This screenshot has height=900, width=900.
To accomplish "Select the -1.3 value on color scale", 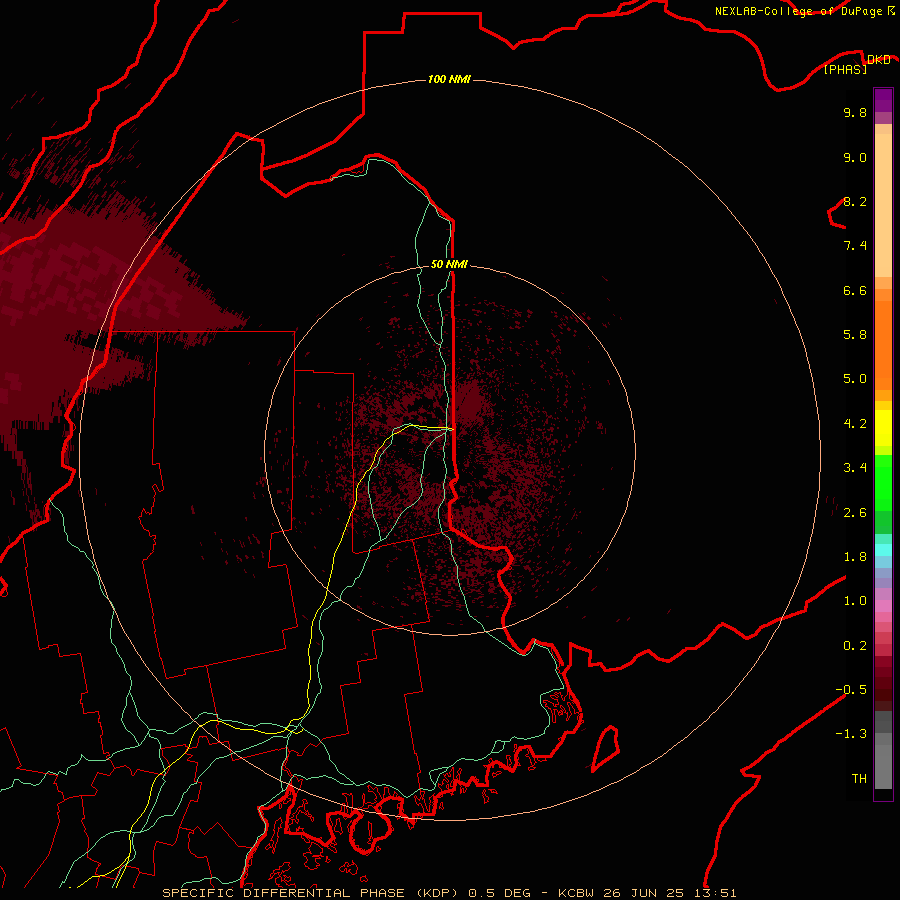I will click(x=851, y=734).
